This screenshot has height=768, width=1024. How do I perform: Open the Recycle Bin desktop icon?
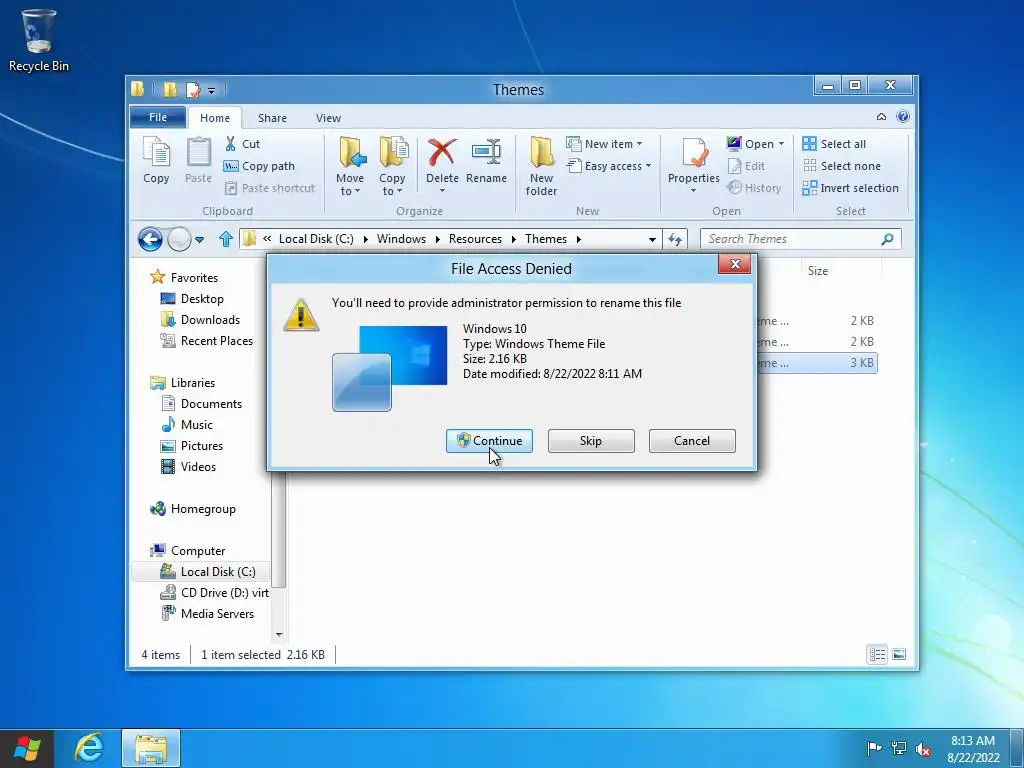tap(39, 39)
